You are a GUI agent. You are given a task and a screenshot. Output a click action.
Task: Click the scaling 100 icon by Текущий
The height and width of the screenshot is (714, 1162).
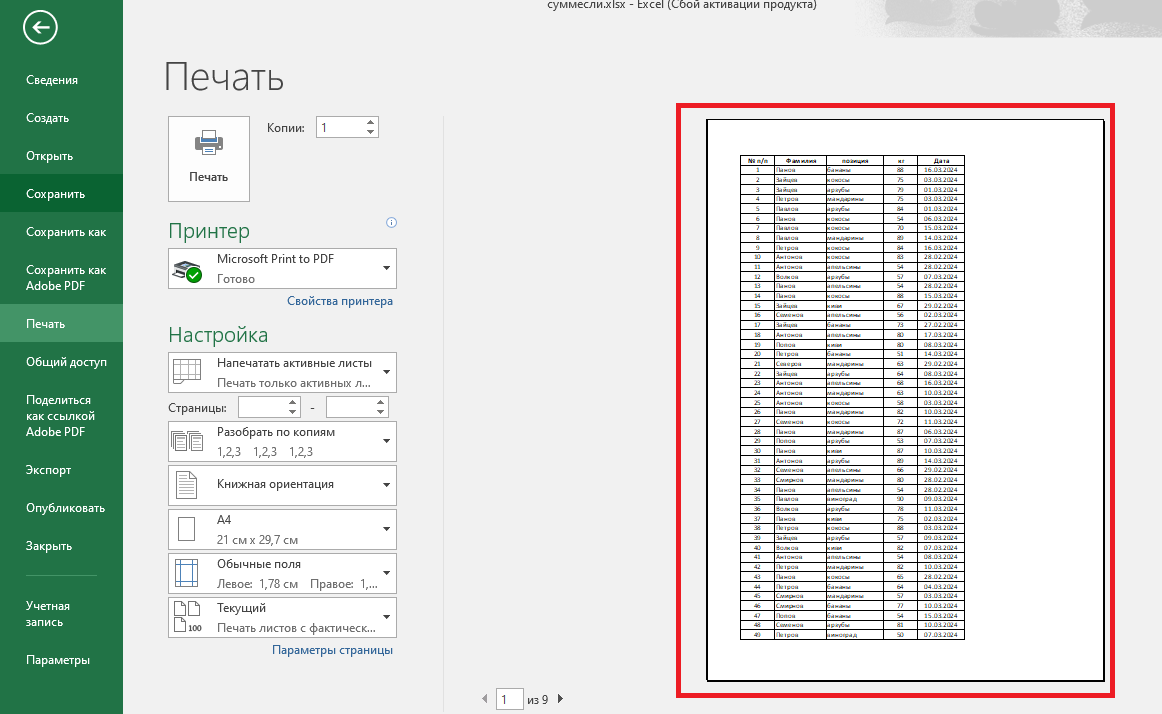(x=187, y=618)
